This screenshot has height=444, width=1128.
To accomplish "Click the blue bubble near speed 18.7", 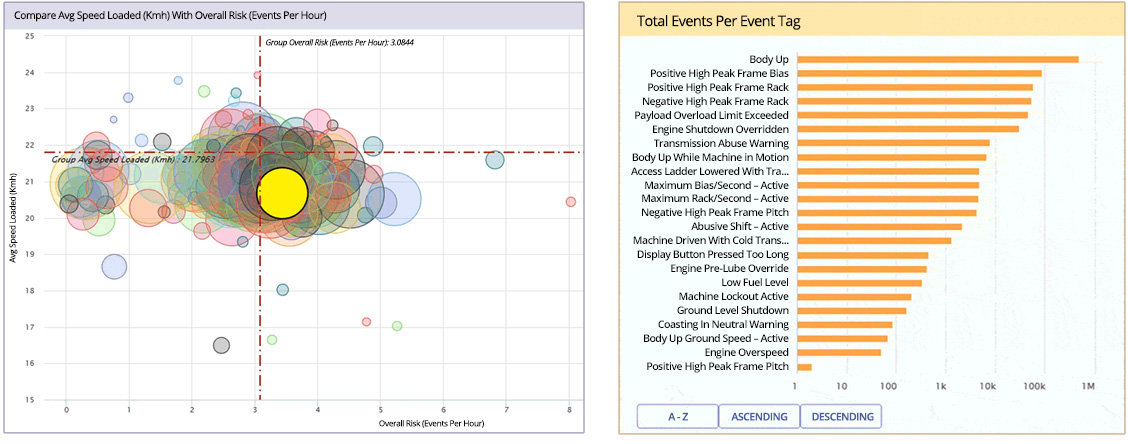I will point(114,266).
